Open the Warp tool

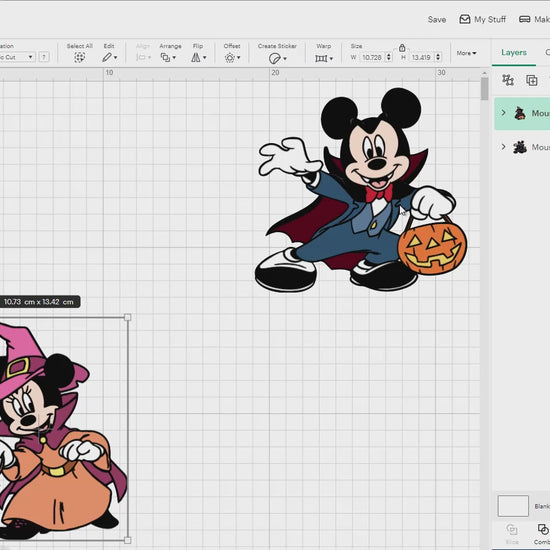(x=323, y=58)
